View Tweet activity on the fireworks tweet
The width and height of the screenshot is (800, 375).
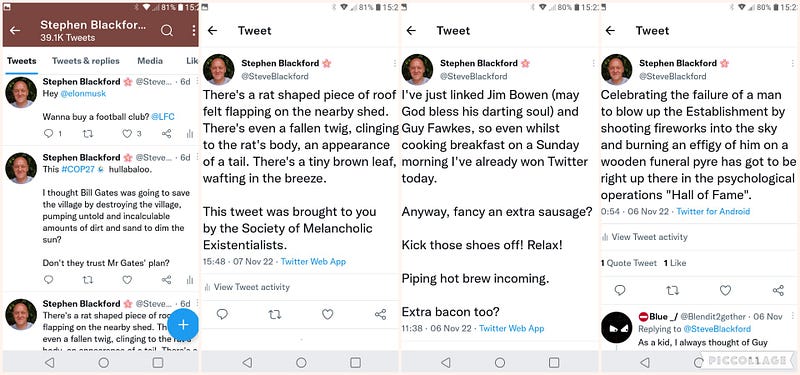pos(644,237)
